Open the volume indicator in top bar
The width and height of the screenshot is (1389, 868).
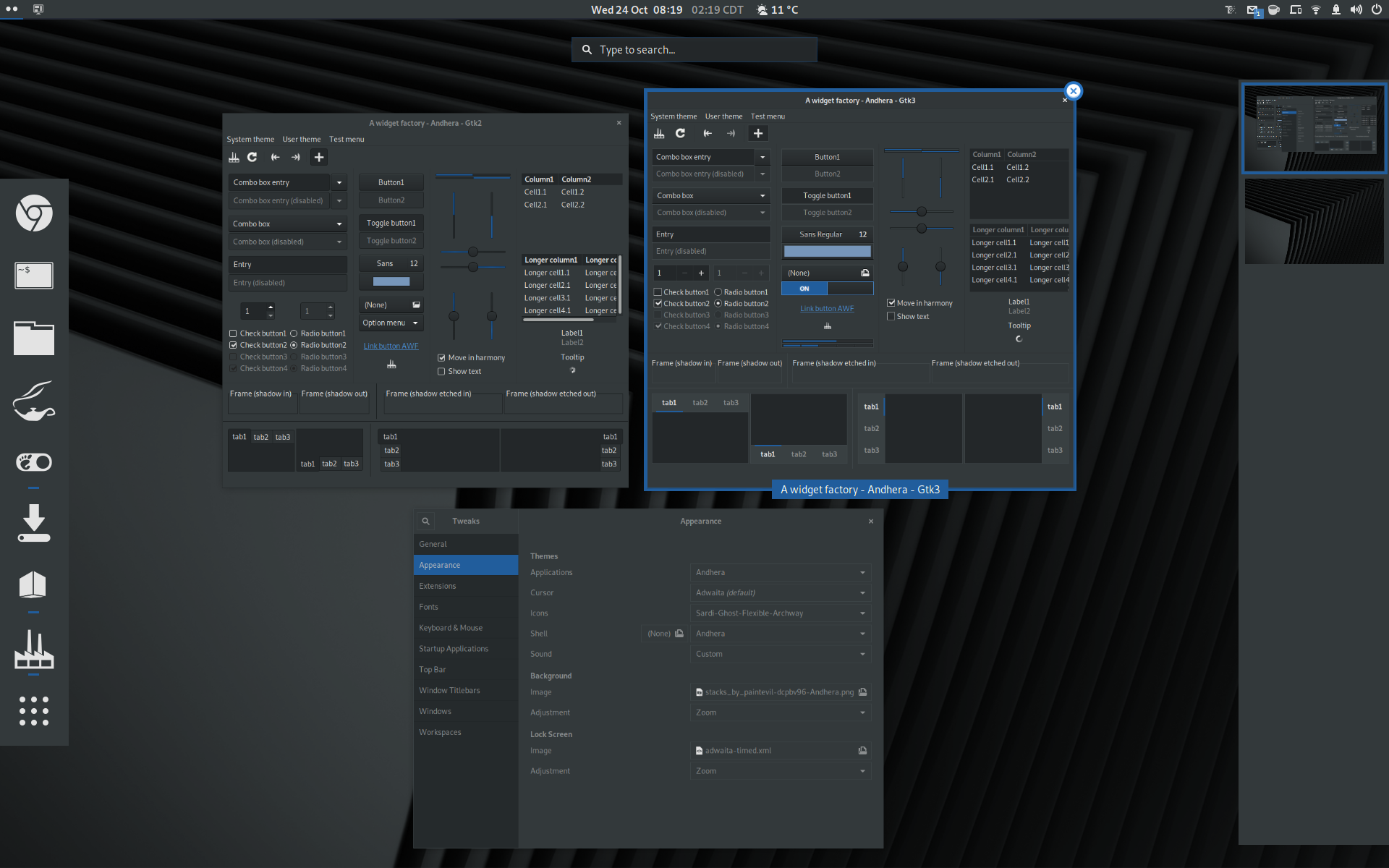pos(1356,9)
